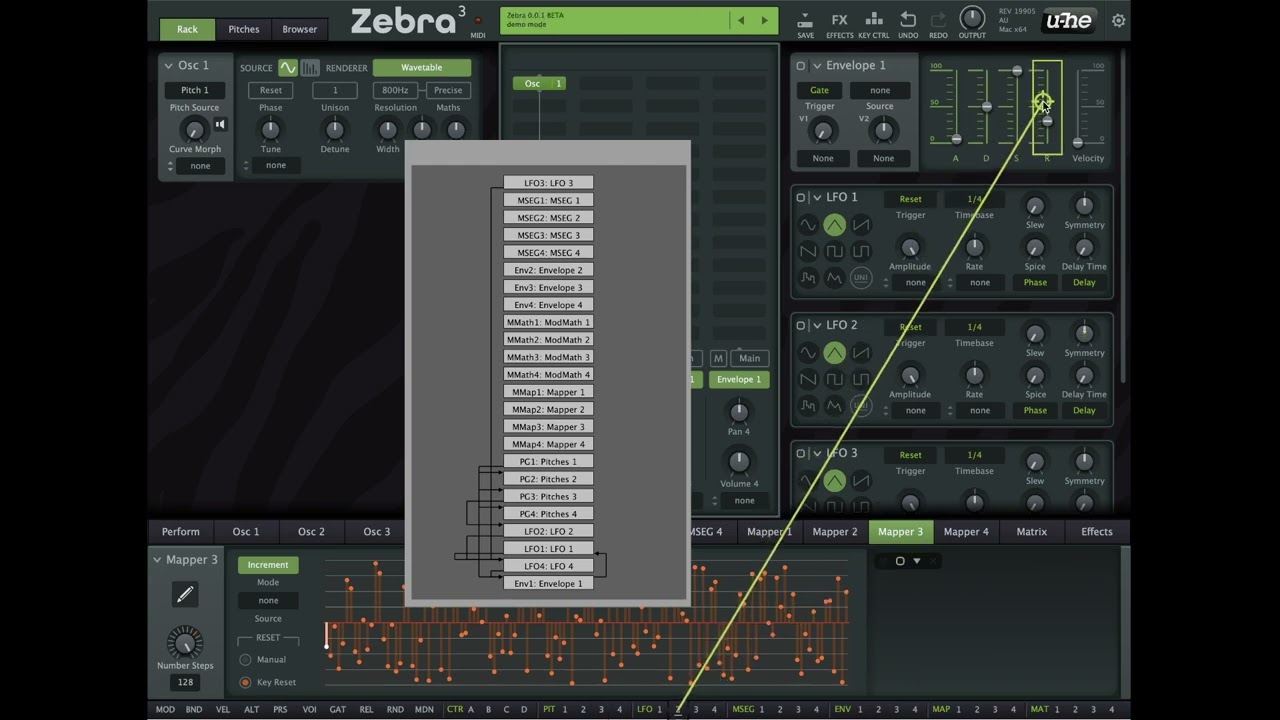1280x720 pixels.
Task: Click the MMap3: Mapper 3 list entry
Action: (x=548, y=427)
